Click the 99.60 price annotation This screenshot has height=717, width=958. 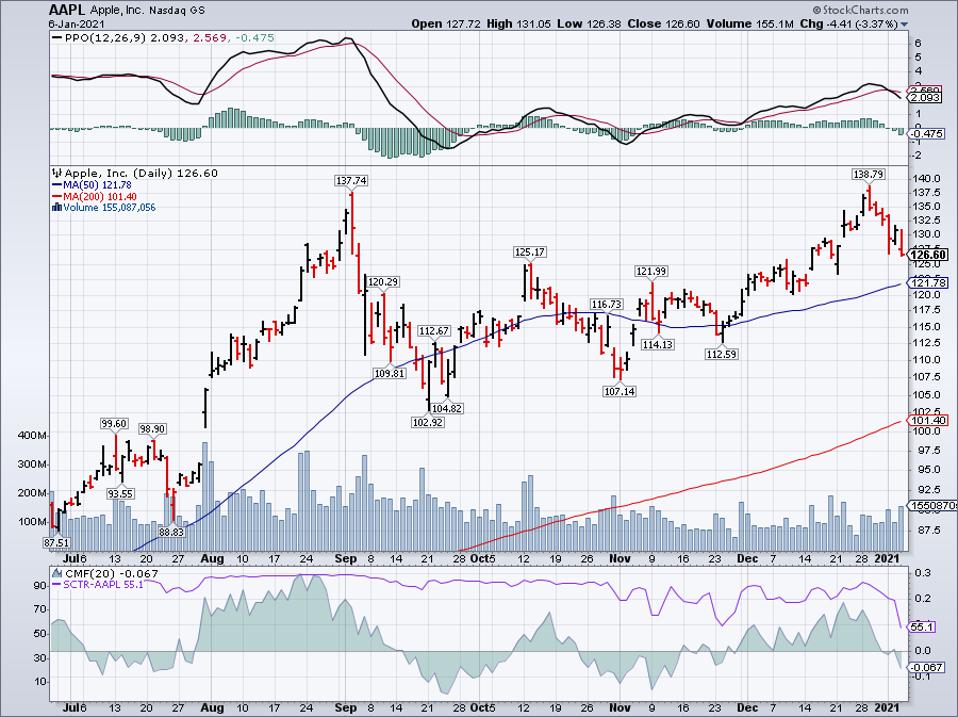pos(114,423)
